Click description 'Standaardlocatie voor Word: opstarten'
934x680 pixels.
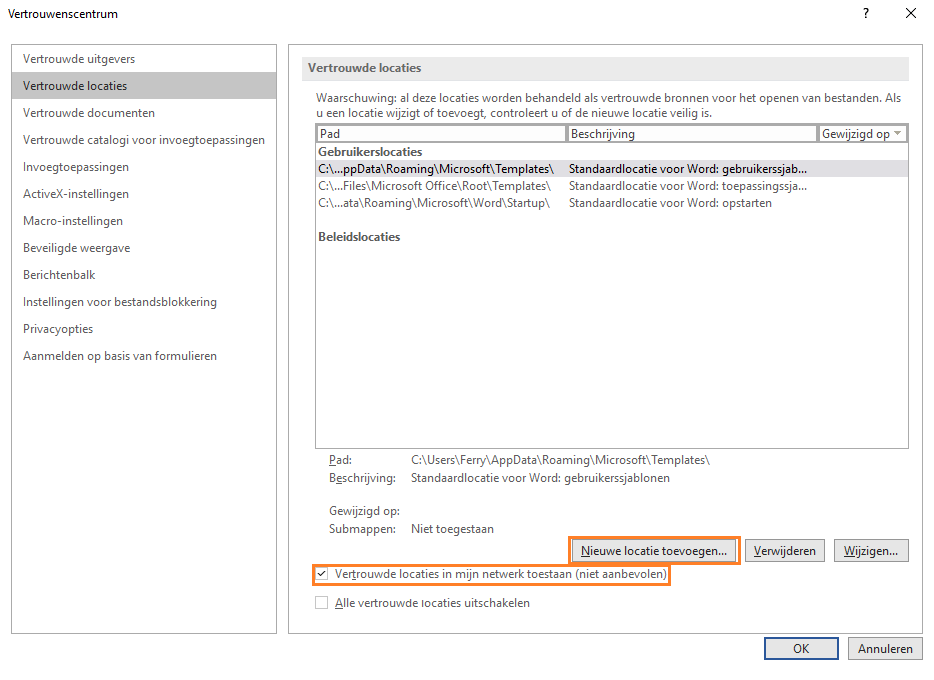coord(670,203)
